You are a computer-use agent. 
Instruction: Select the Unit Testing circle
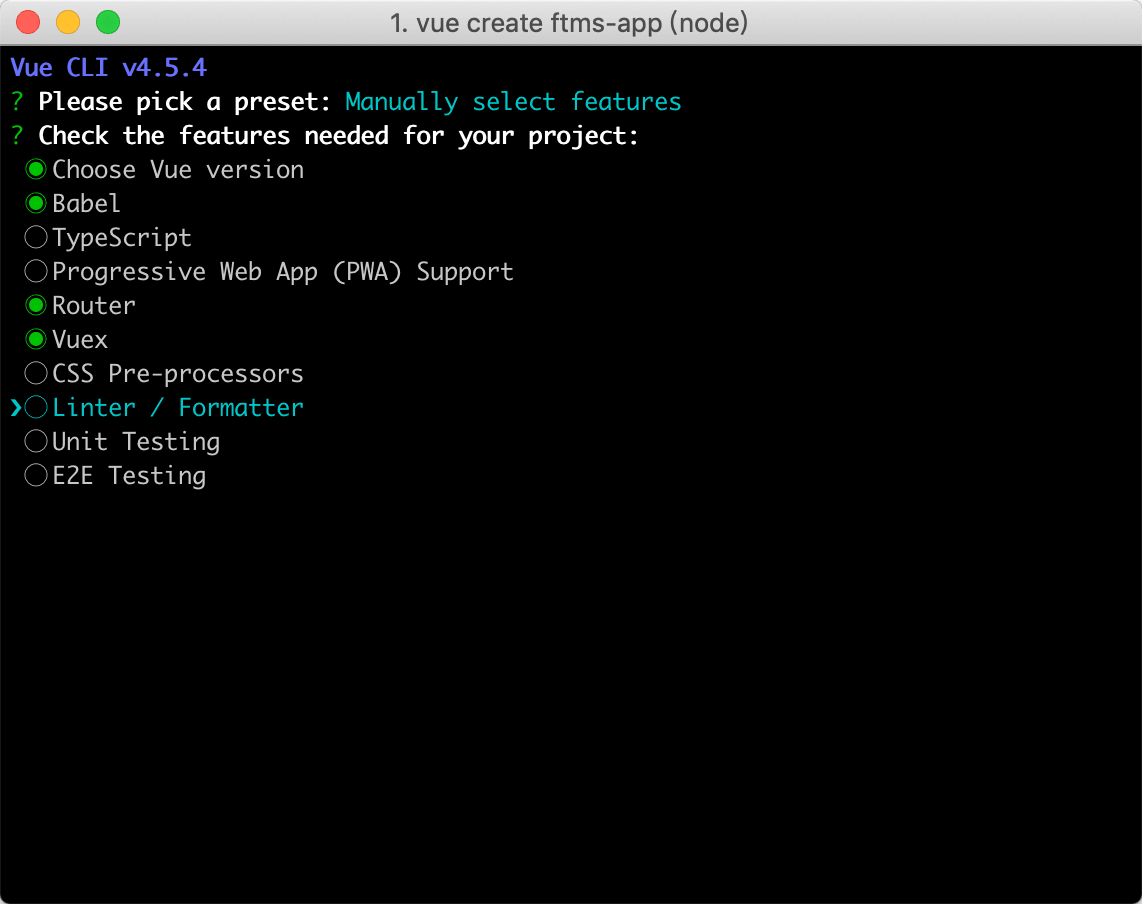[37, 442]
